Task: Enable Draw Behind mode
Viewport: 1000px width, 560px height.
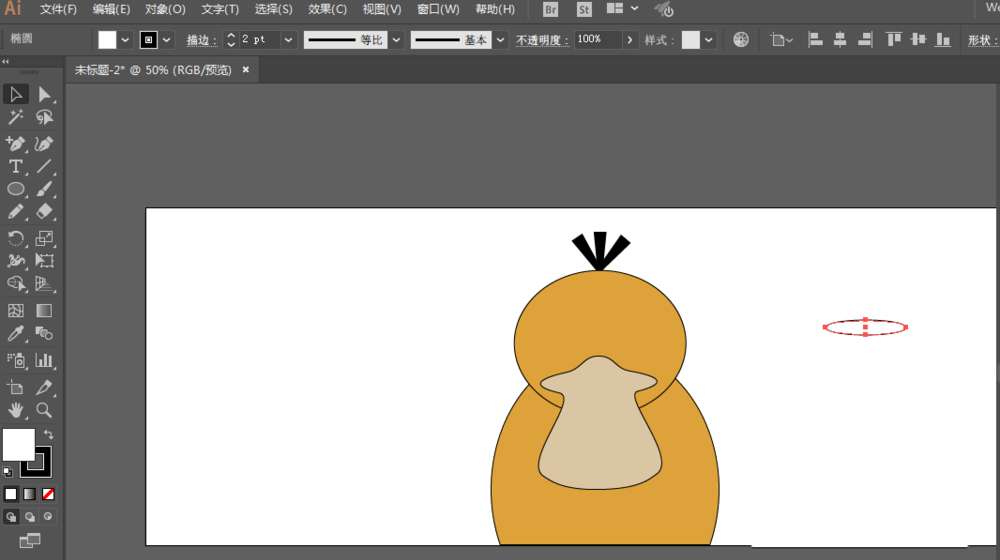Action: click(29, 517)
